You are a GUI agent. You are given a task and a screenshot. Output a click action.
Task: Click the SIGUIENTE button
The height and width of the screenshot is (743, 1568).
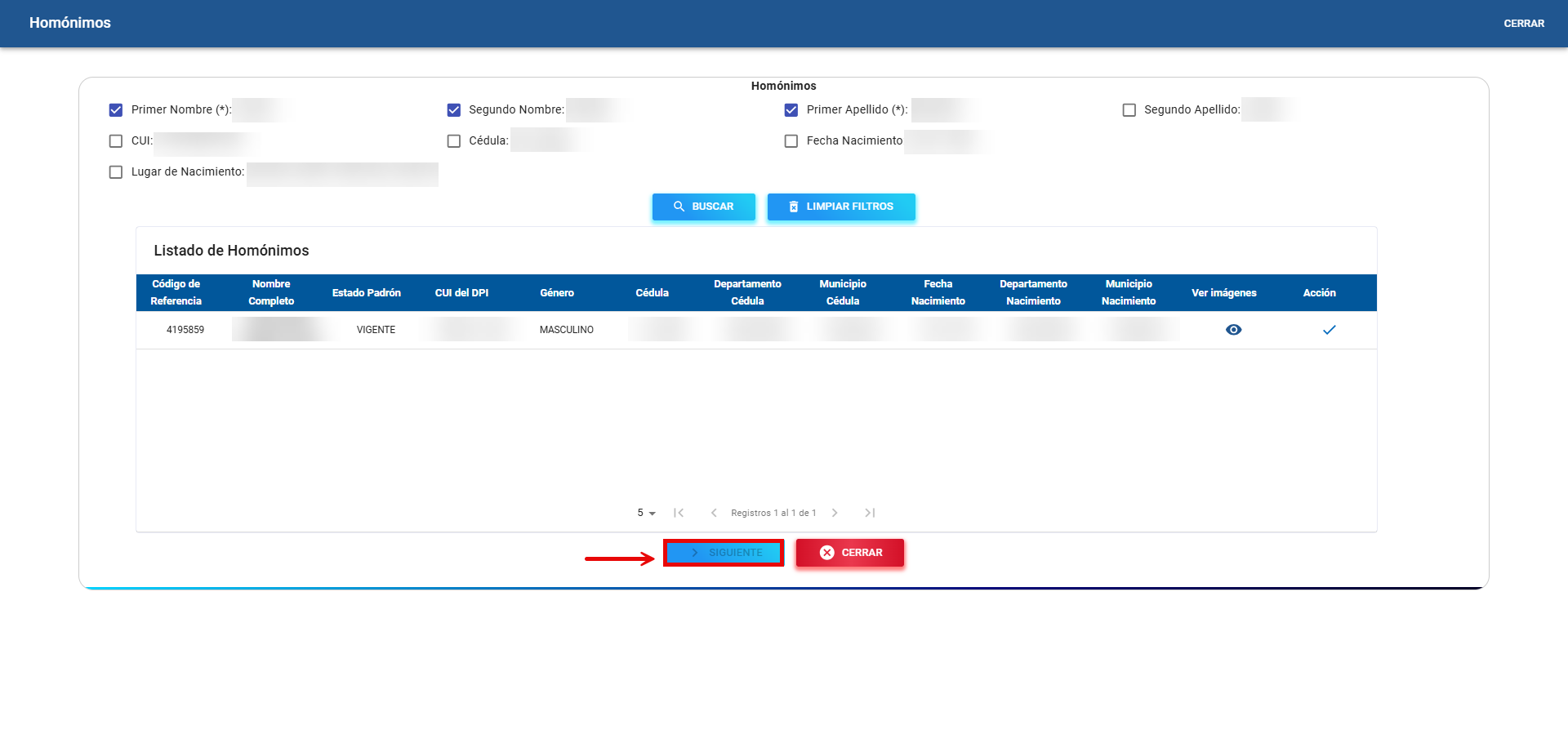tap(724, 553)
